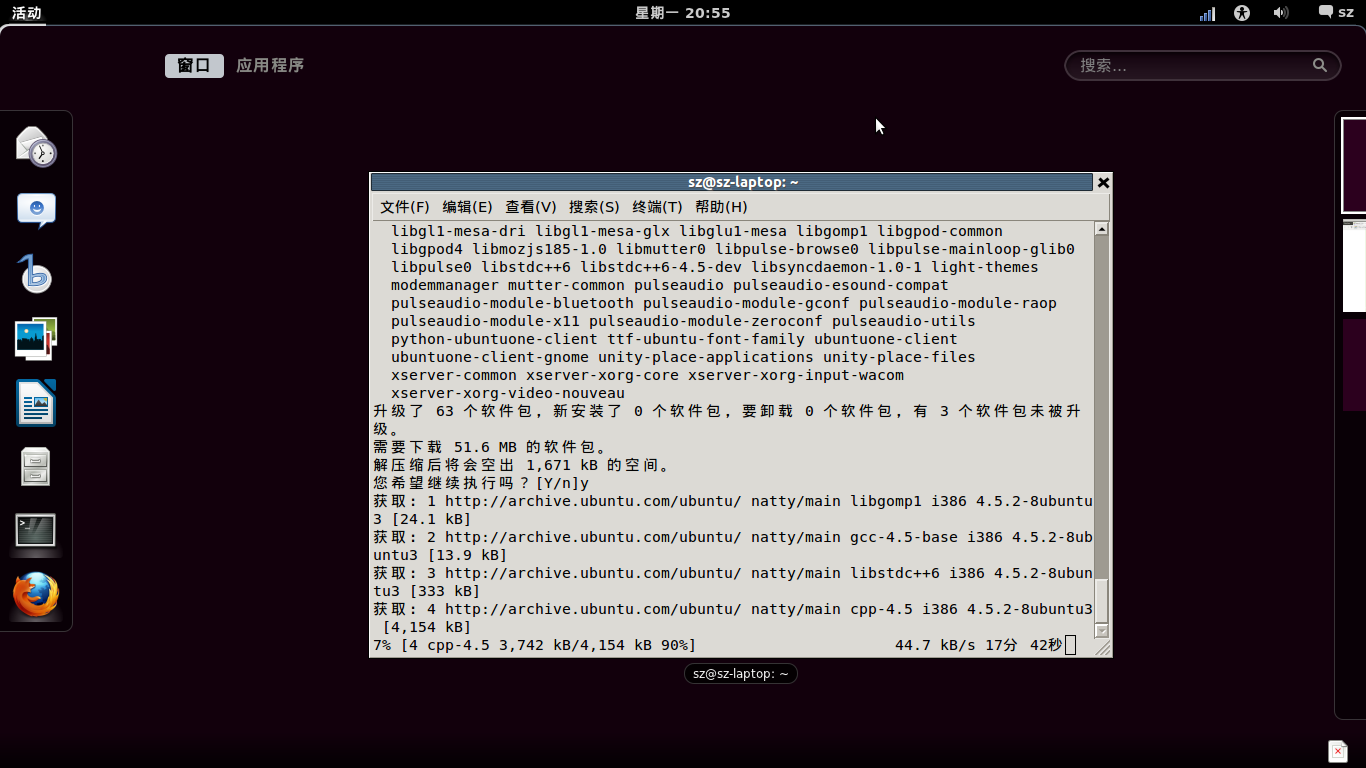Launch Shotwell photo manager from dash
1366x768 pixels.
(x=36, y=339)
